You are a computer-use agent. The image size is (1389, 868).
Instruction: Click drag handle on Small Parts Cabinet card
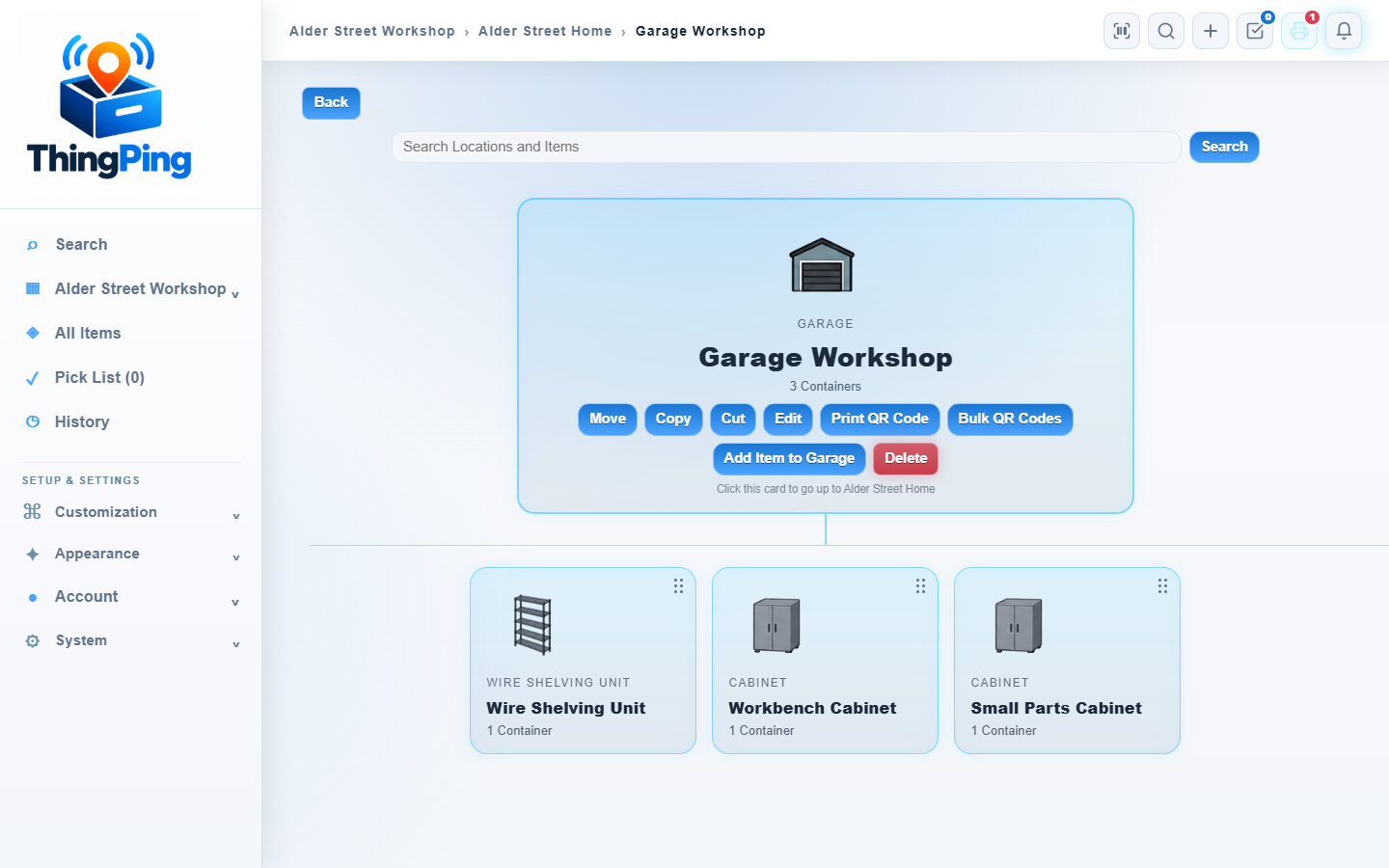[1162, 586]
